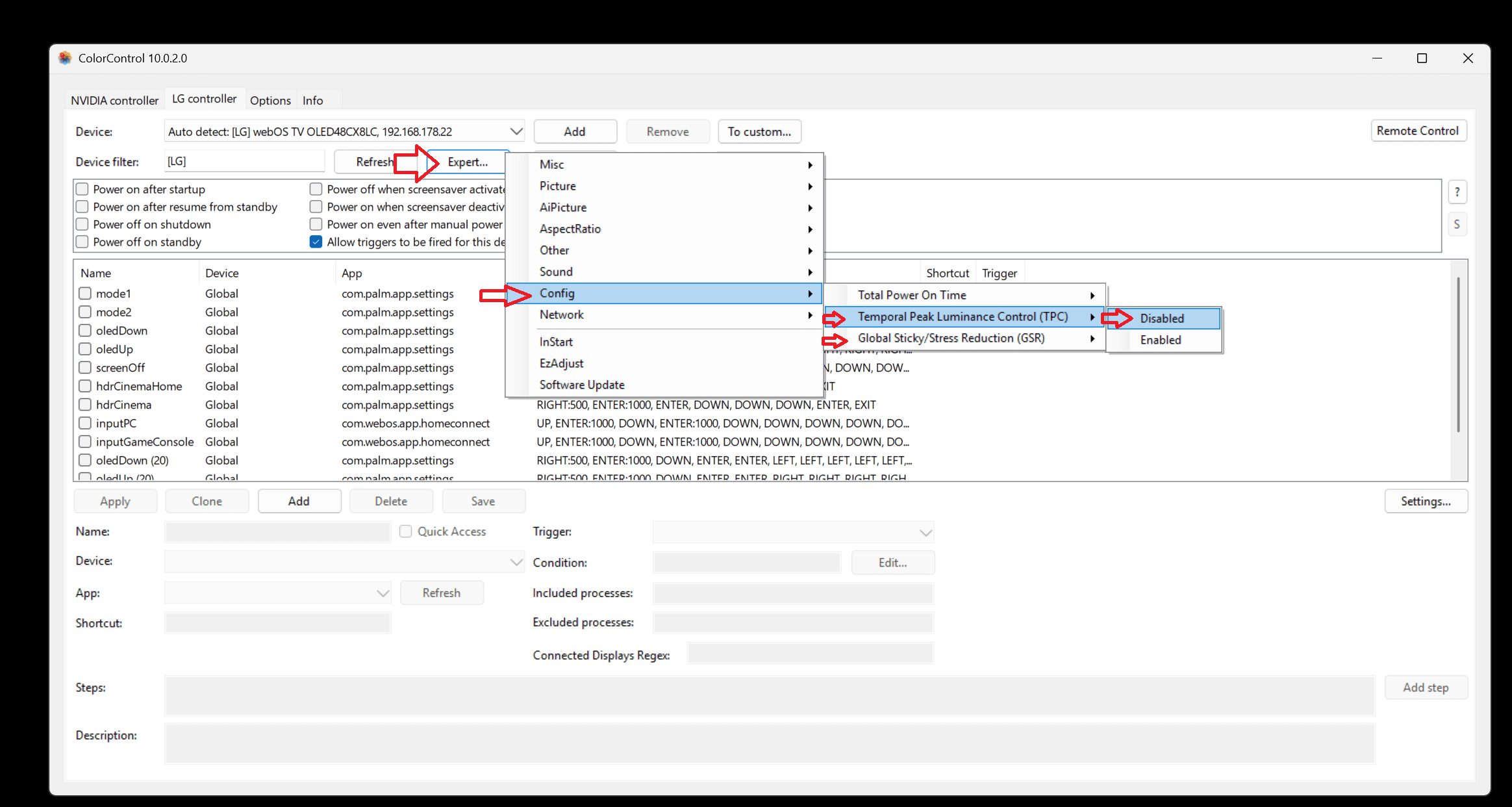Toggle Power on after resume from standby
The width and height of the screenshot is (1512, 807).
[82, 207]
